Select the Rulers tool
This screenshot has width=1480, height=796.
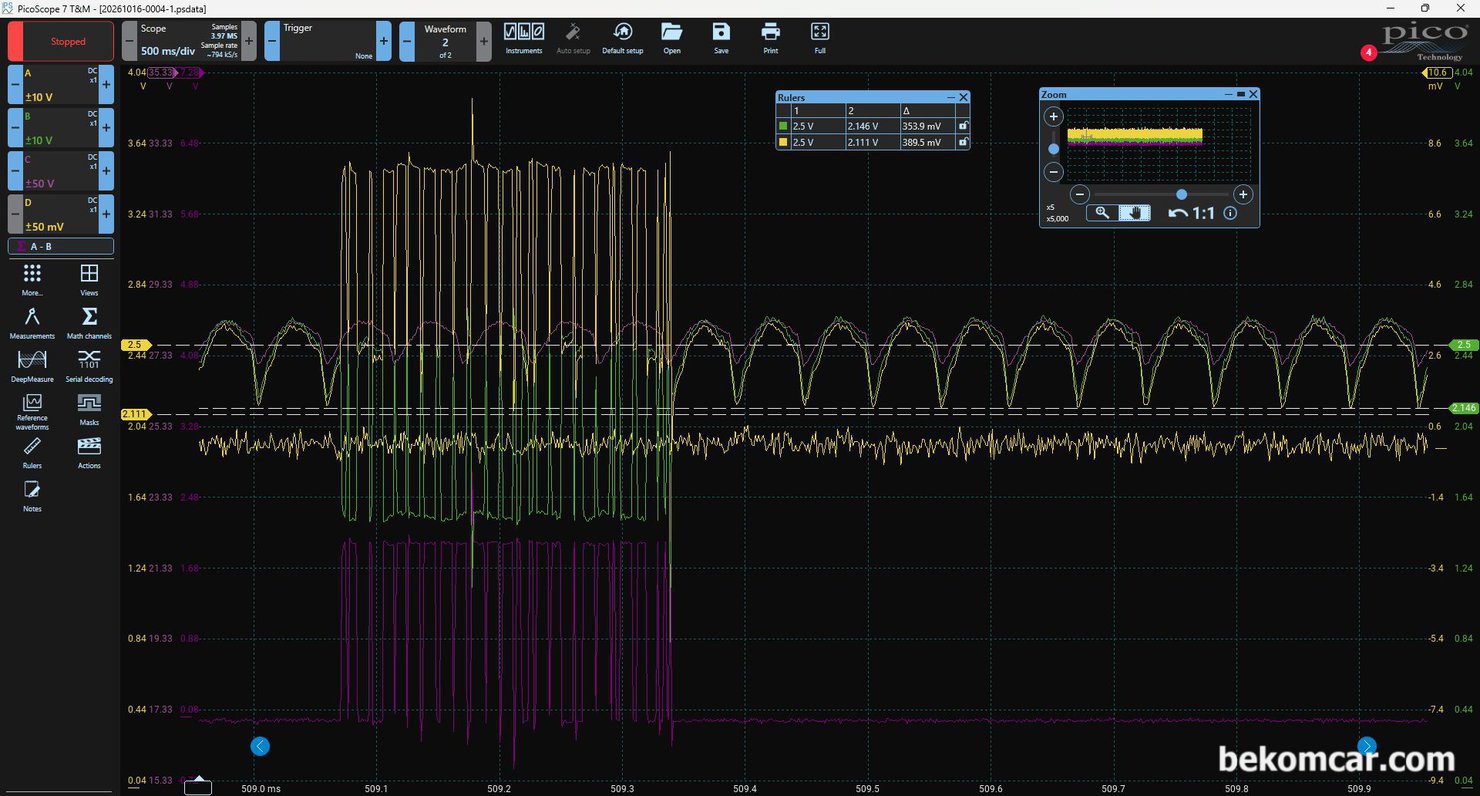tap(32, 453)
